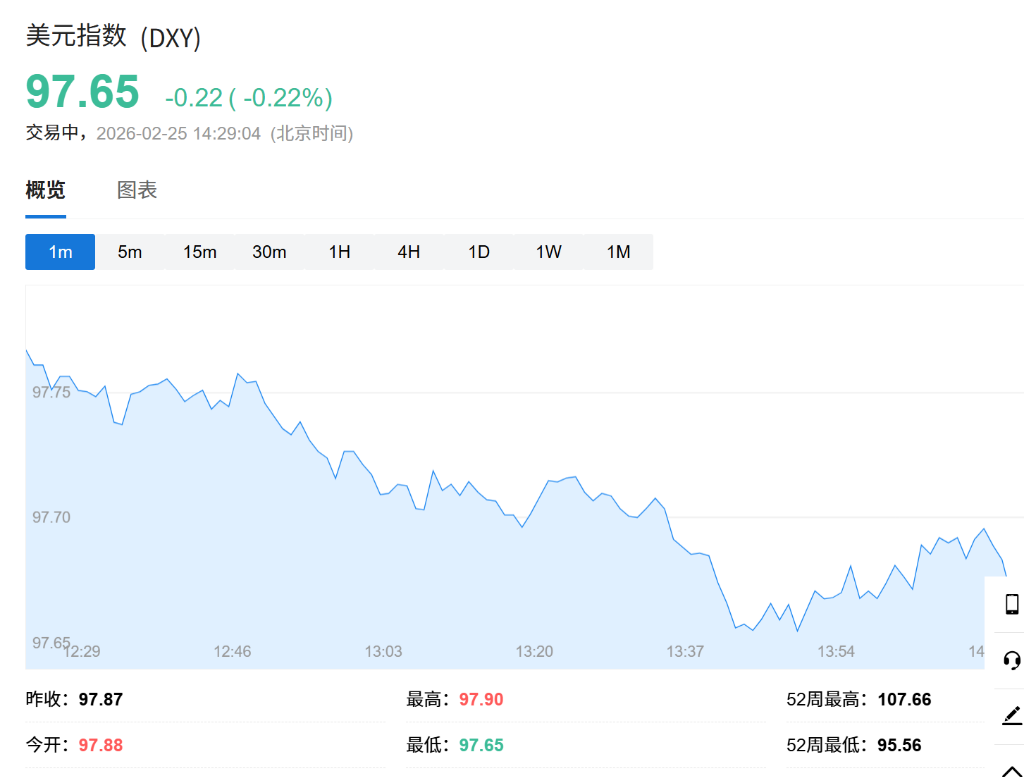Select the 4H interval option
This screenshot has height=777, width=1024.
409,252
